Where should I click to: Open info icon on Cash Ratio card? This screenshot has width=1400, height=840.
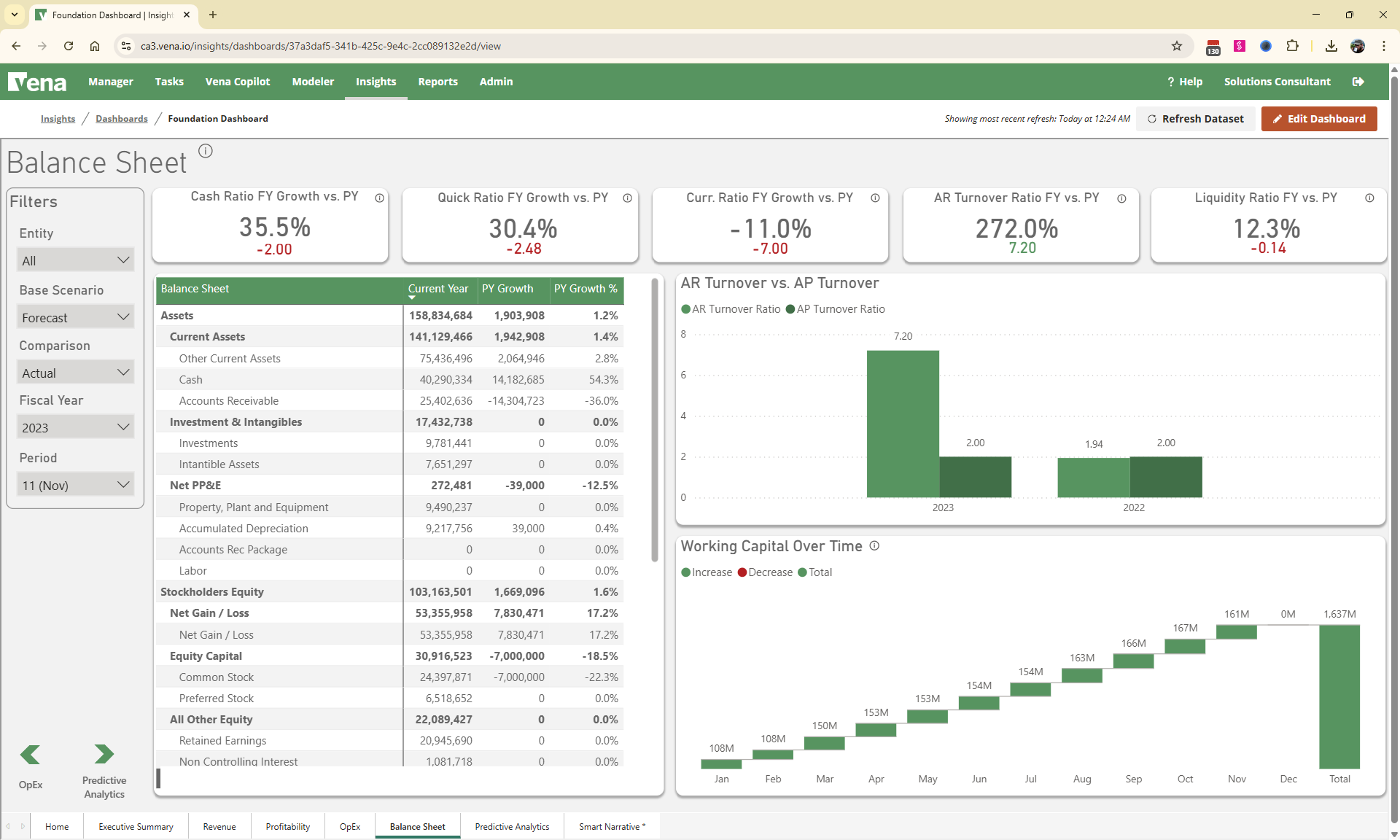[x=379, y=198]
